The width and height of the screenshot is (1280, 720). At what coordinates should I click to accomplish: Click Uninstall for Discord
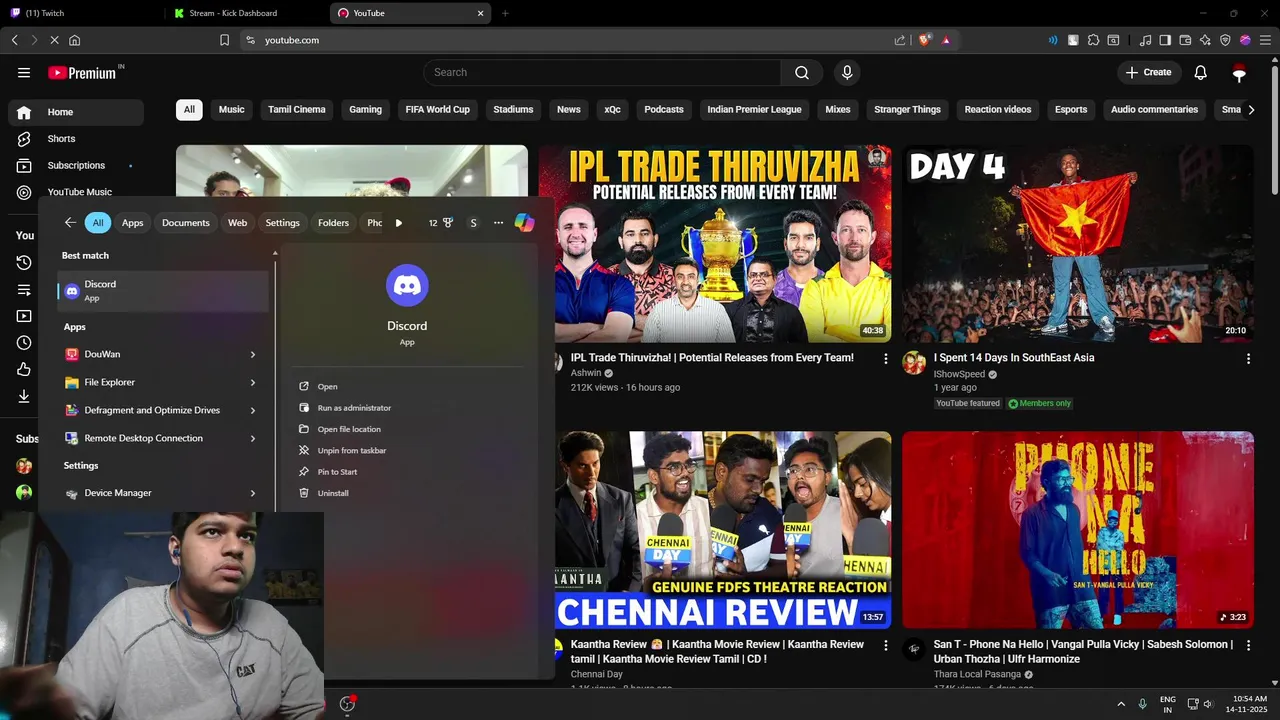pos(333,493)
